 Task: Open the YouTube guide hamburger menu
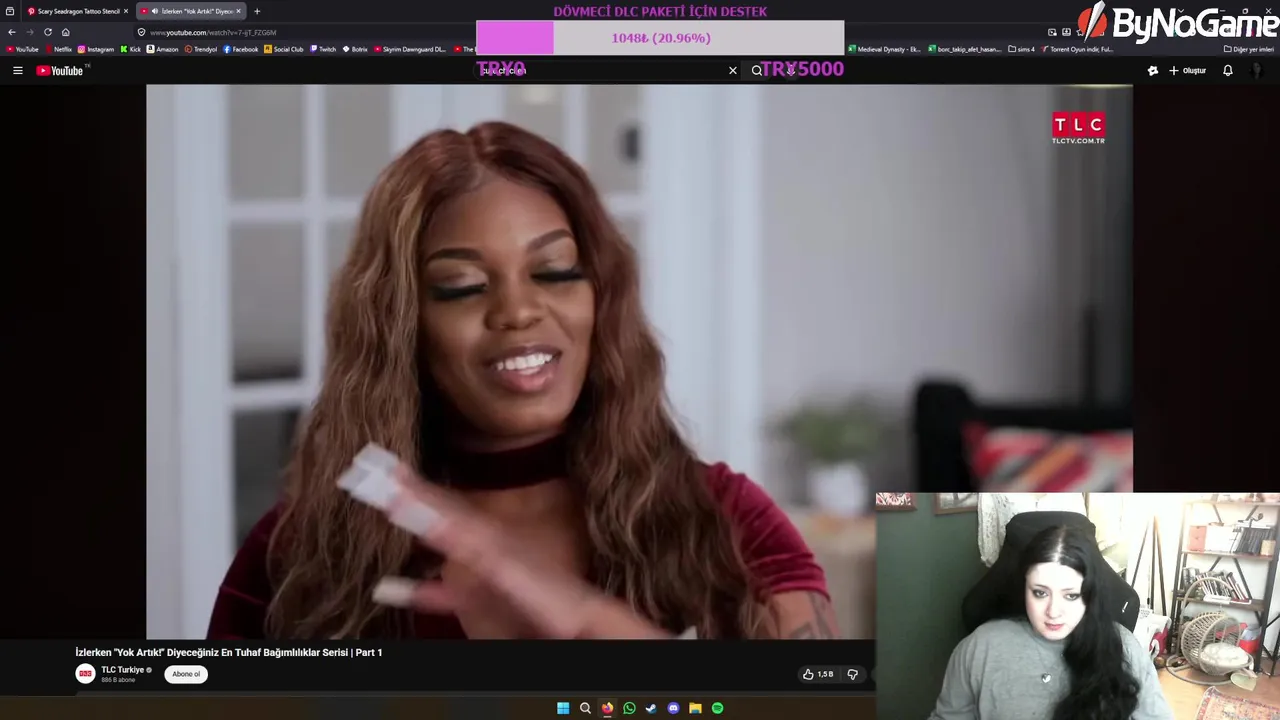point(17,71)
